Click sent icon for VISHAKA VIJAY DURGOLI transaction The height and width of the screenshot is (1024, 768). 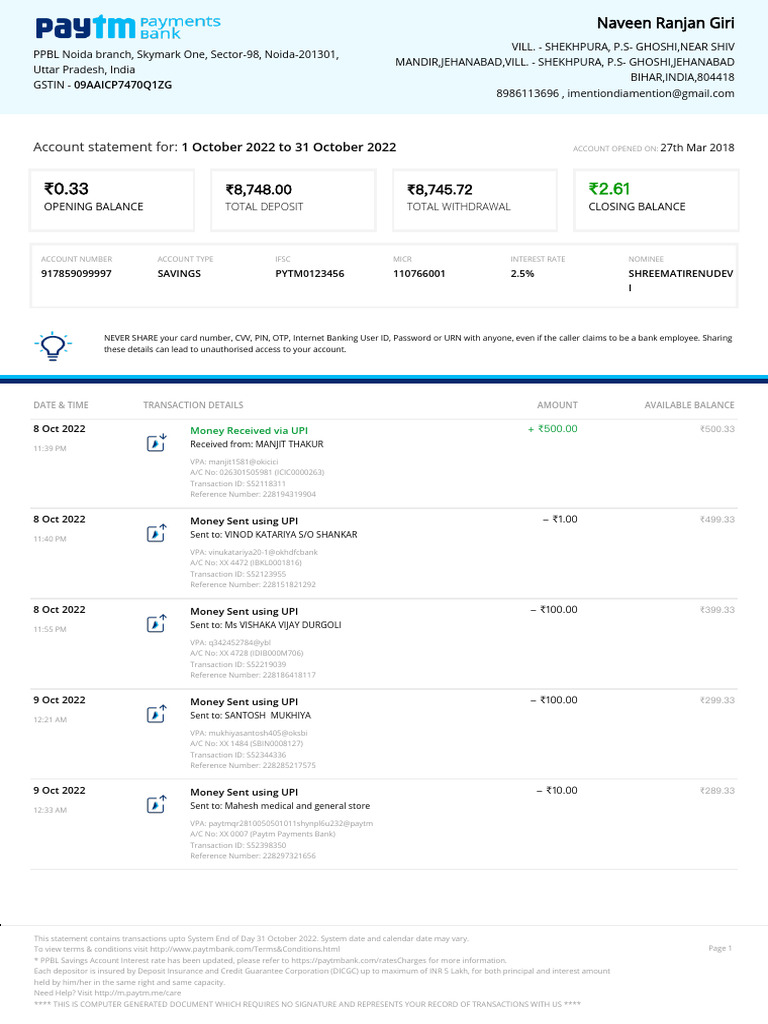coord(156,624)
